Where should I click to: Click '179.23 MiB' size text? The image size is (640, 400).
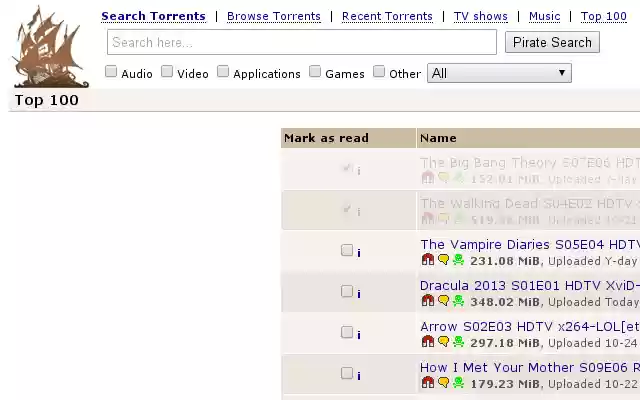[505, 384]
